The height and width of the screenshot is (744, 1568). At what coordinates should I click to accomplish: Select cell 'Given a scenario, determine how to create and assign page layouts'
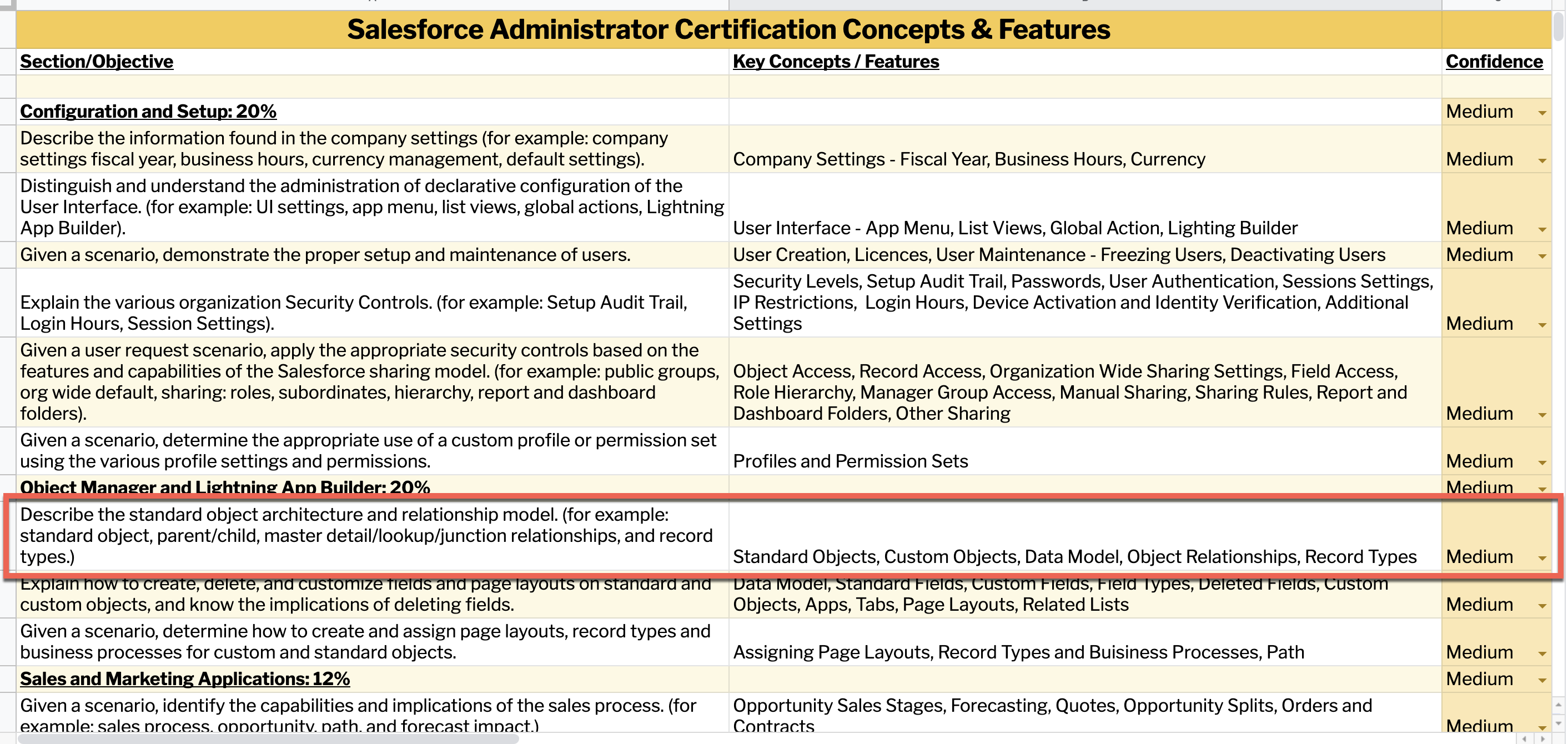point(373,642)
